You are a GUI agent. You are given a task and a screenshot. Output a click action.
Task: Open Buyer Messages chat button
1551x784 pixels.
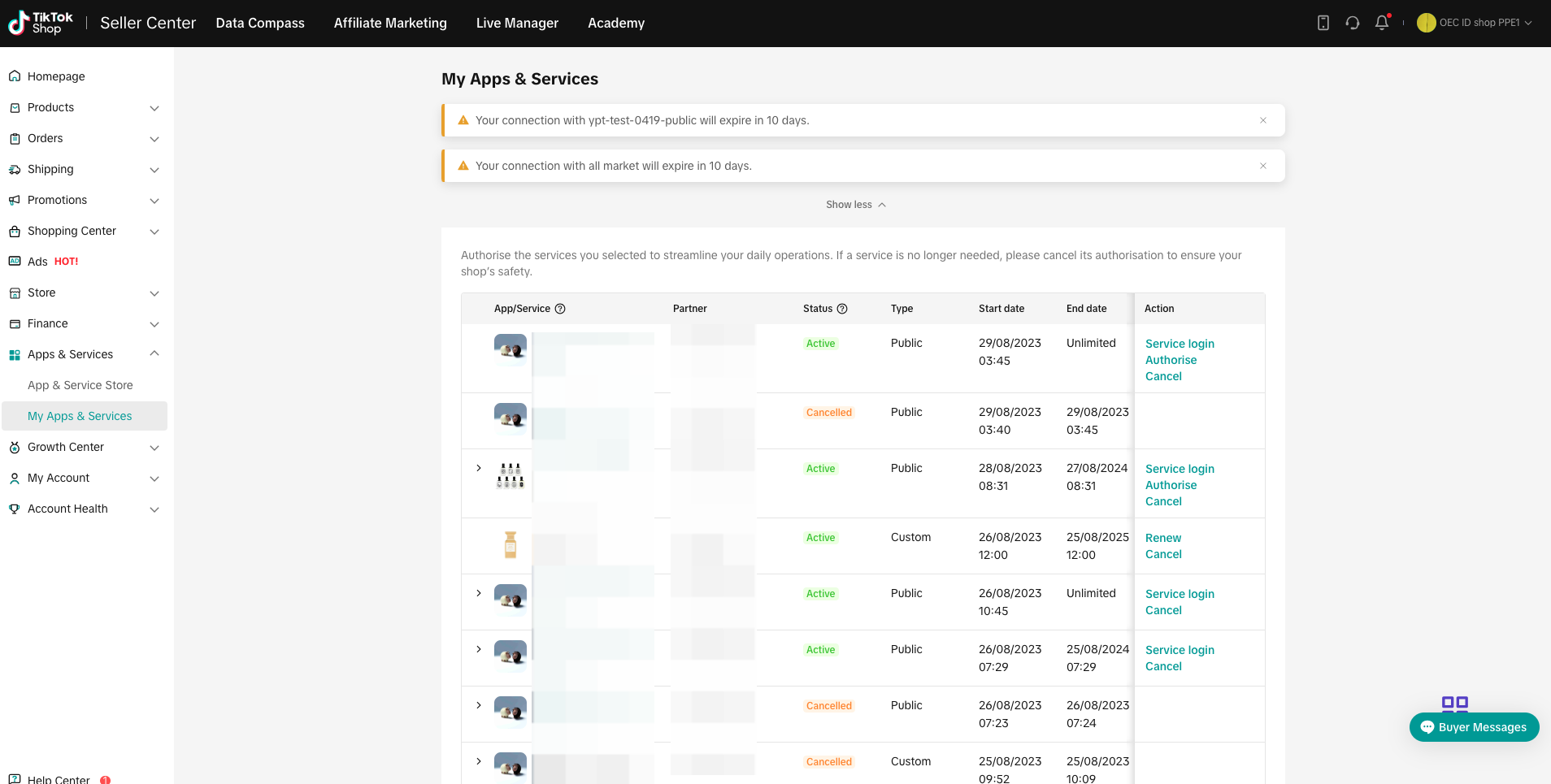1474,727
